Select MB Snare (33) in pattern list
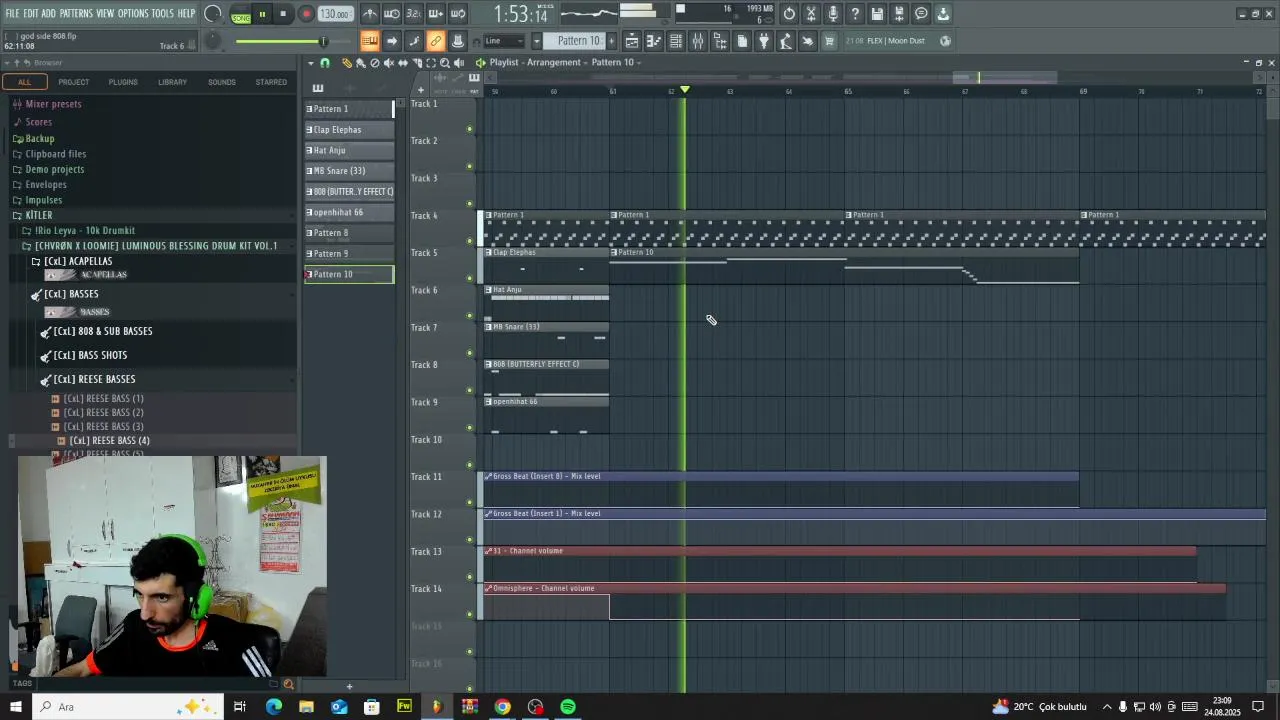Viewport: 1280px width, 720px height. click(x=349, y=170)
